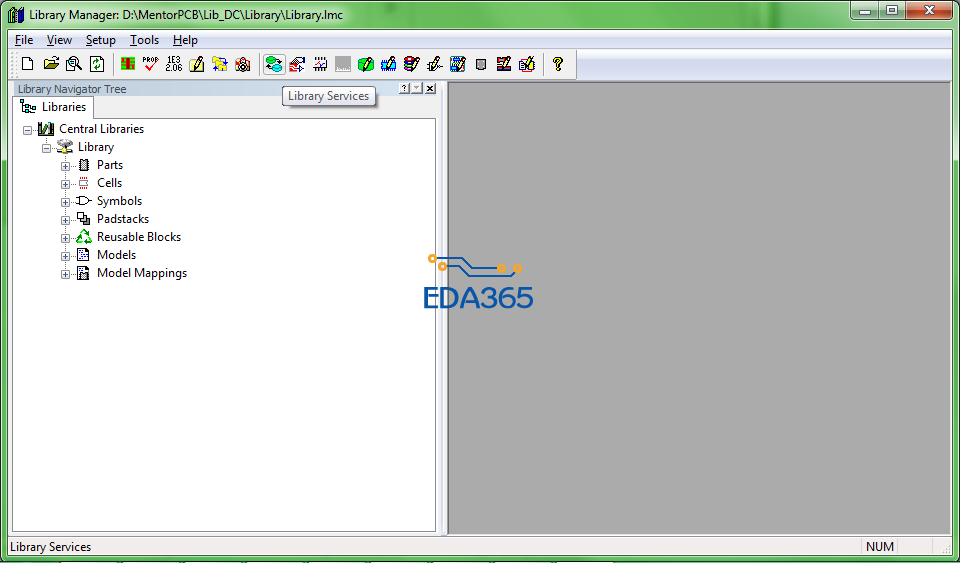Click the toolbar drag gripper handle
The height and width of the screenshot is (563, 960).
[x=14, y=64]
